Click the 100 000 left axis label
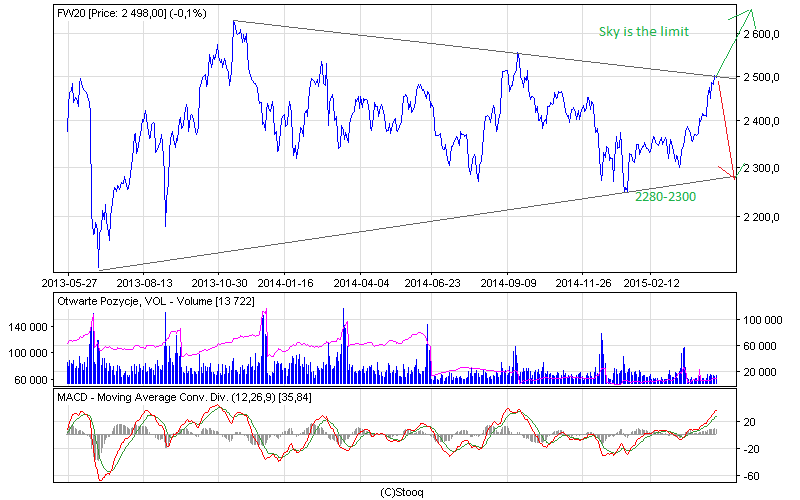 click(x=28, y=353)
